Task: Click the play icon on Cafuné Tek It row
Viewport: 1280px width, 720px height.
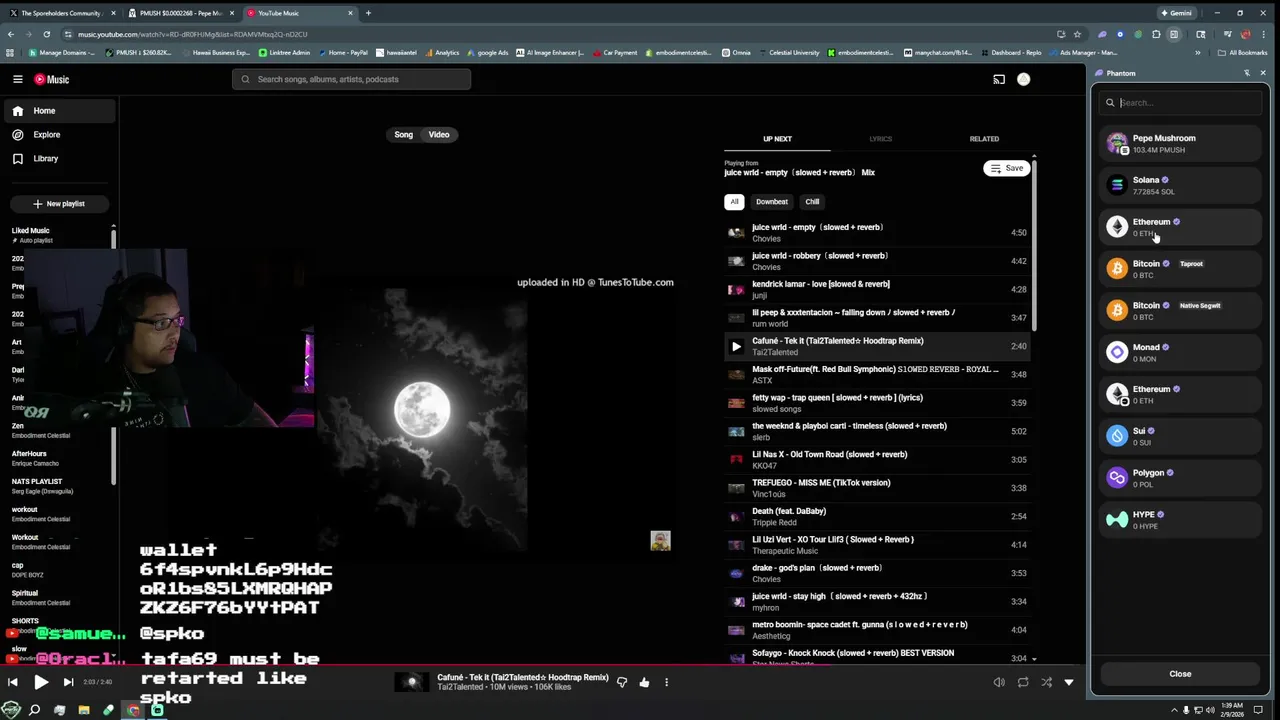Action: tap(736, 346)
